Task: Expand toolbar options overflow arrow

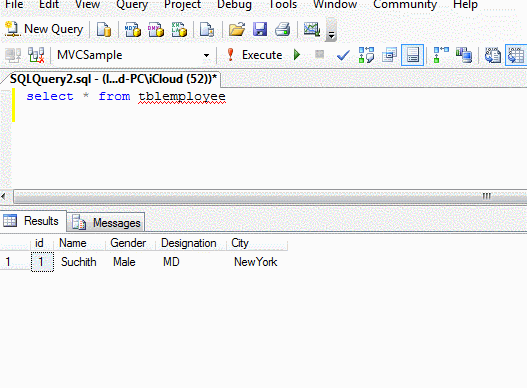Action: pos(331,30)
